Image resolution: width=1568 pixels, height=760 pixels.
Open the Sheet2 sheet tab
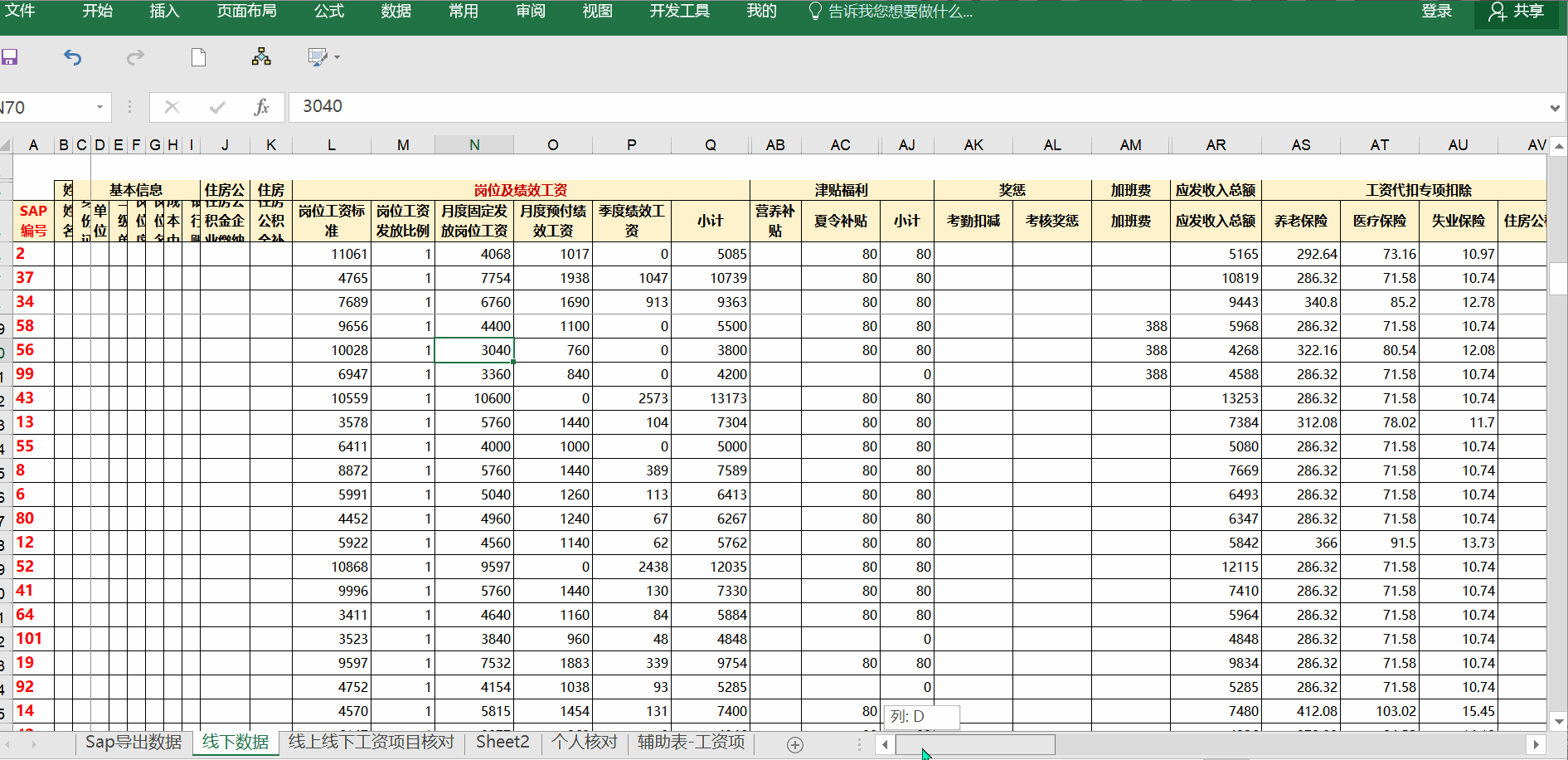click(x=502, y=742)
